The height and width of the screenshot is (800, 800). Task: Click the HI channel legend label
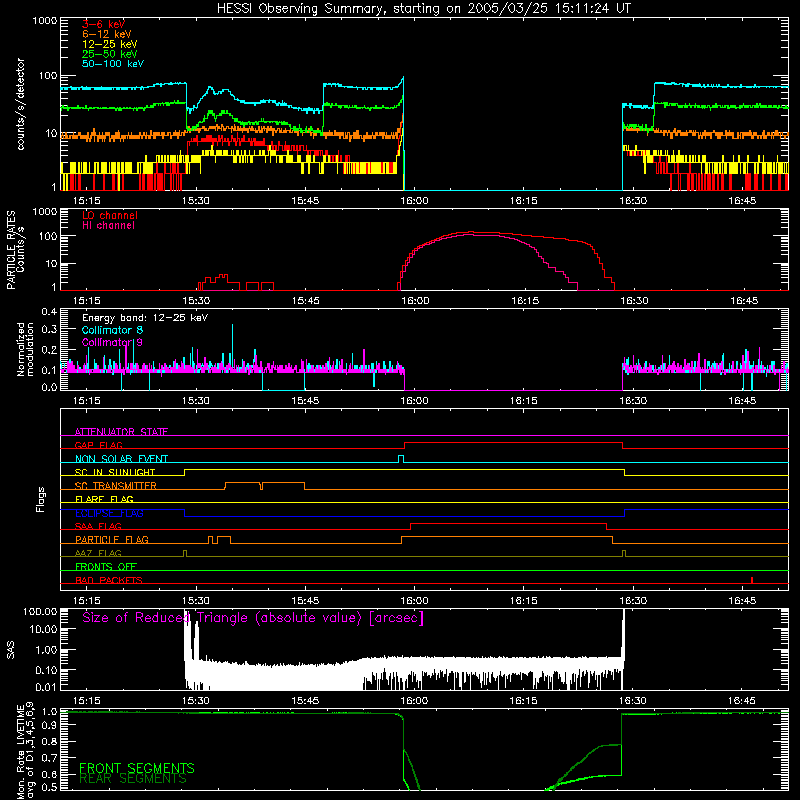pyautogui.click(x=108, y=225)
